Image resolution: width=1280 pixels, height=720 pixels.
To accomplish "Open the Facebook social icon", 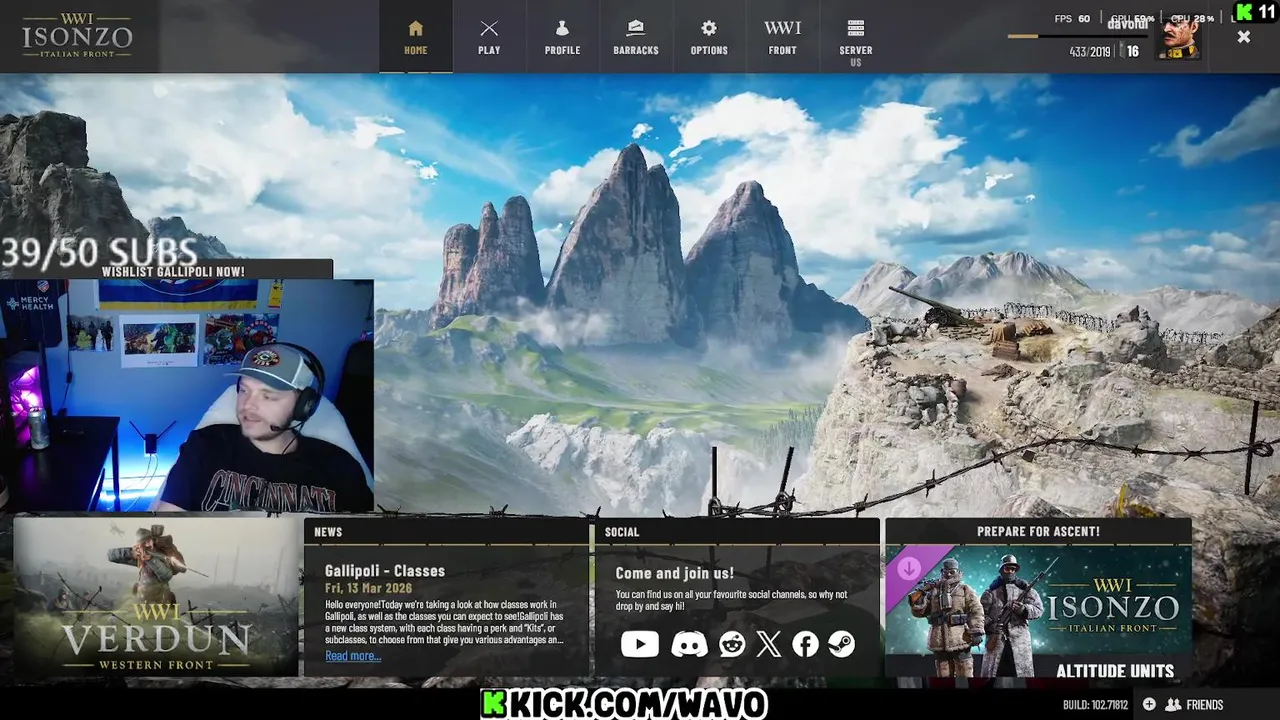I will pyautogui.click(x=805, y=644).
